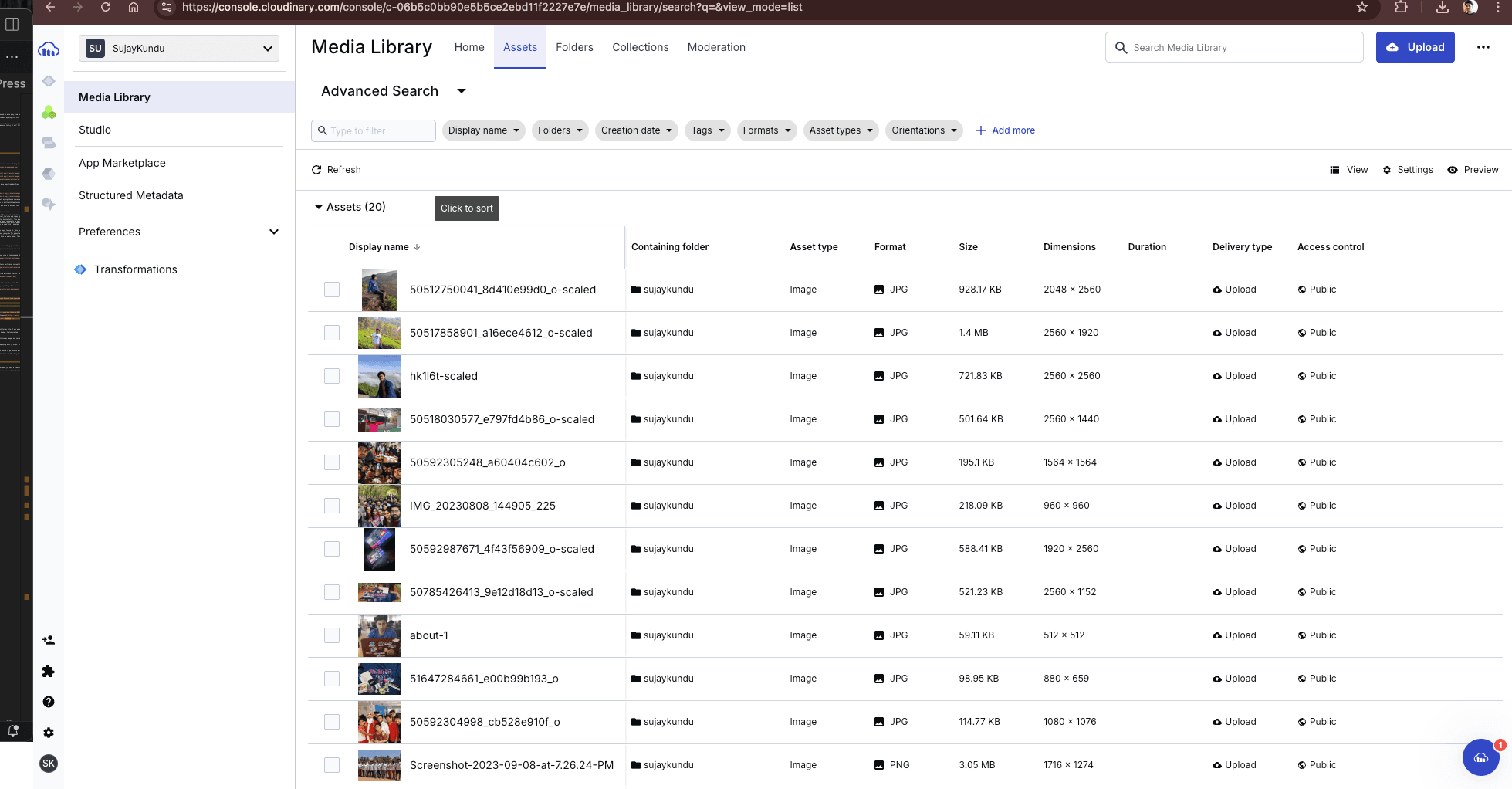Open the extensions puzzle piece icon in sidebar
The height and width of the screenshot is (789, 1512).
tap(49, 671)
